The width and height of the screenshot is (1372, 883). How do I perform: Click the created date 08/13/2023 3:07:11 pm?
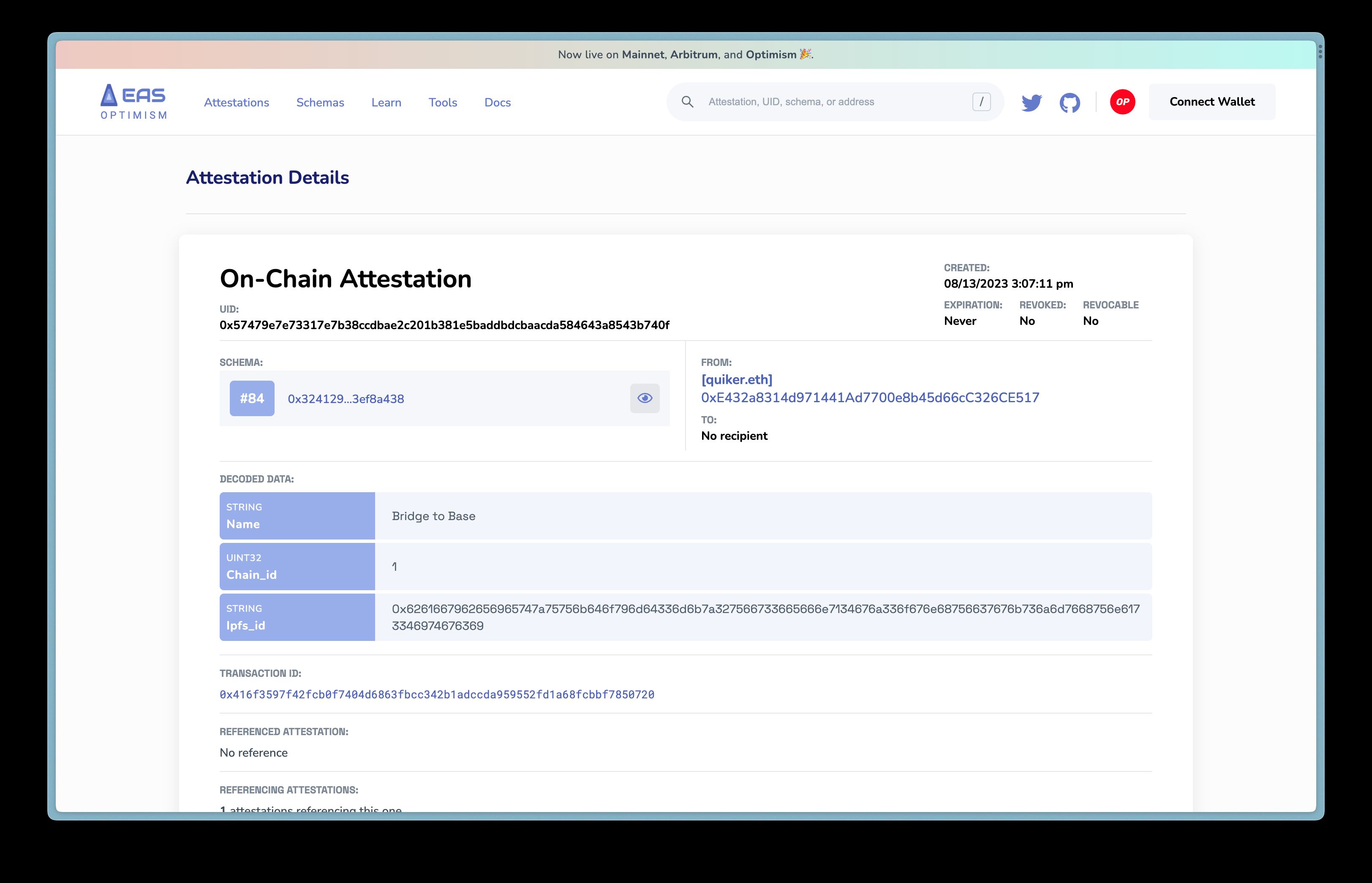[1009, 284]
